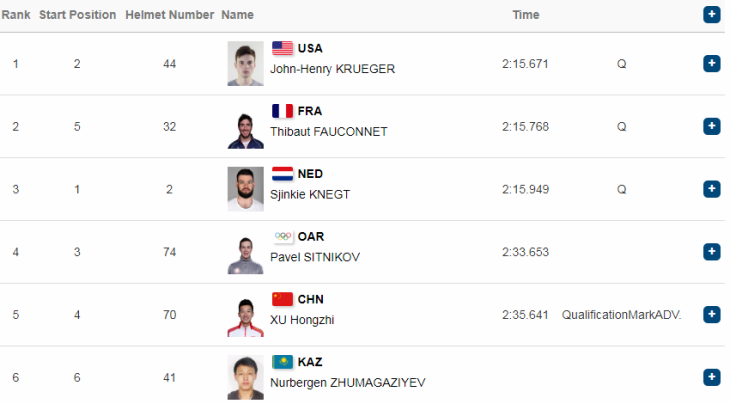Viewport: 730px width, 404px height.
Task: Sort table by Rank column header
Action: [x=16, y=15]
